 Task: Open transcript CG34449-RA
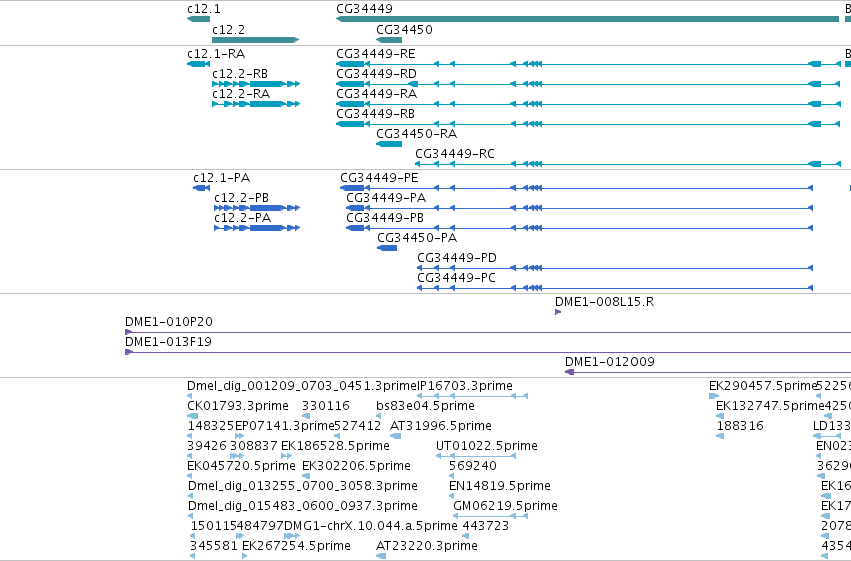tap(588, 104)
